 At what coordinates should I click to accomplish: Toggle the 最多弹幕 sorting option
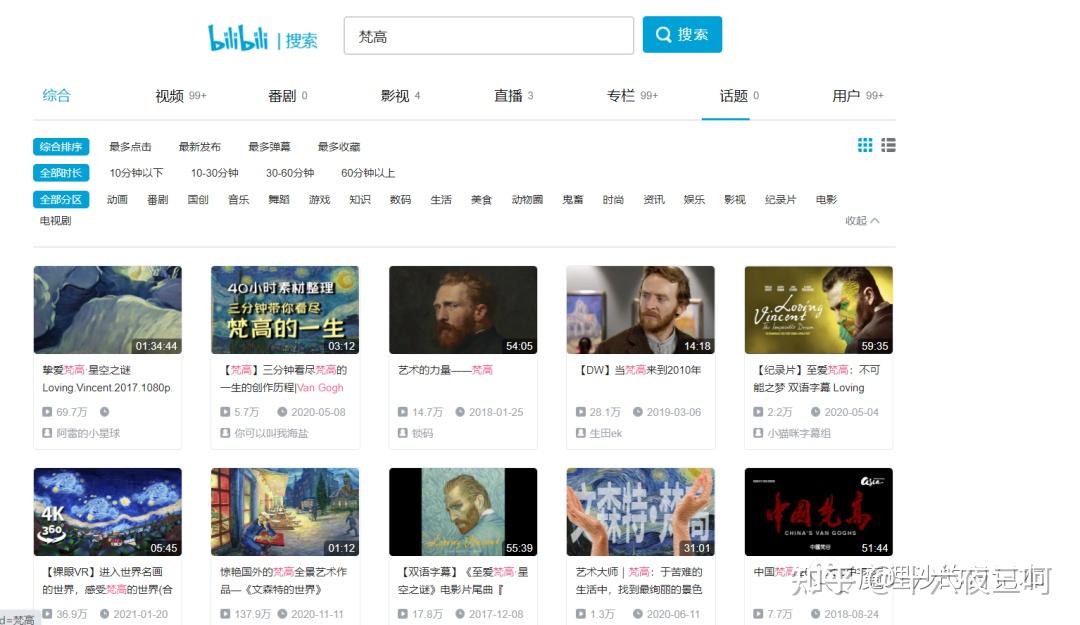(x=269, y=145)
